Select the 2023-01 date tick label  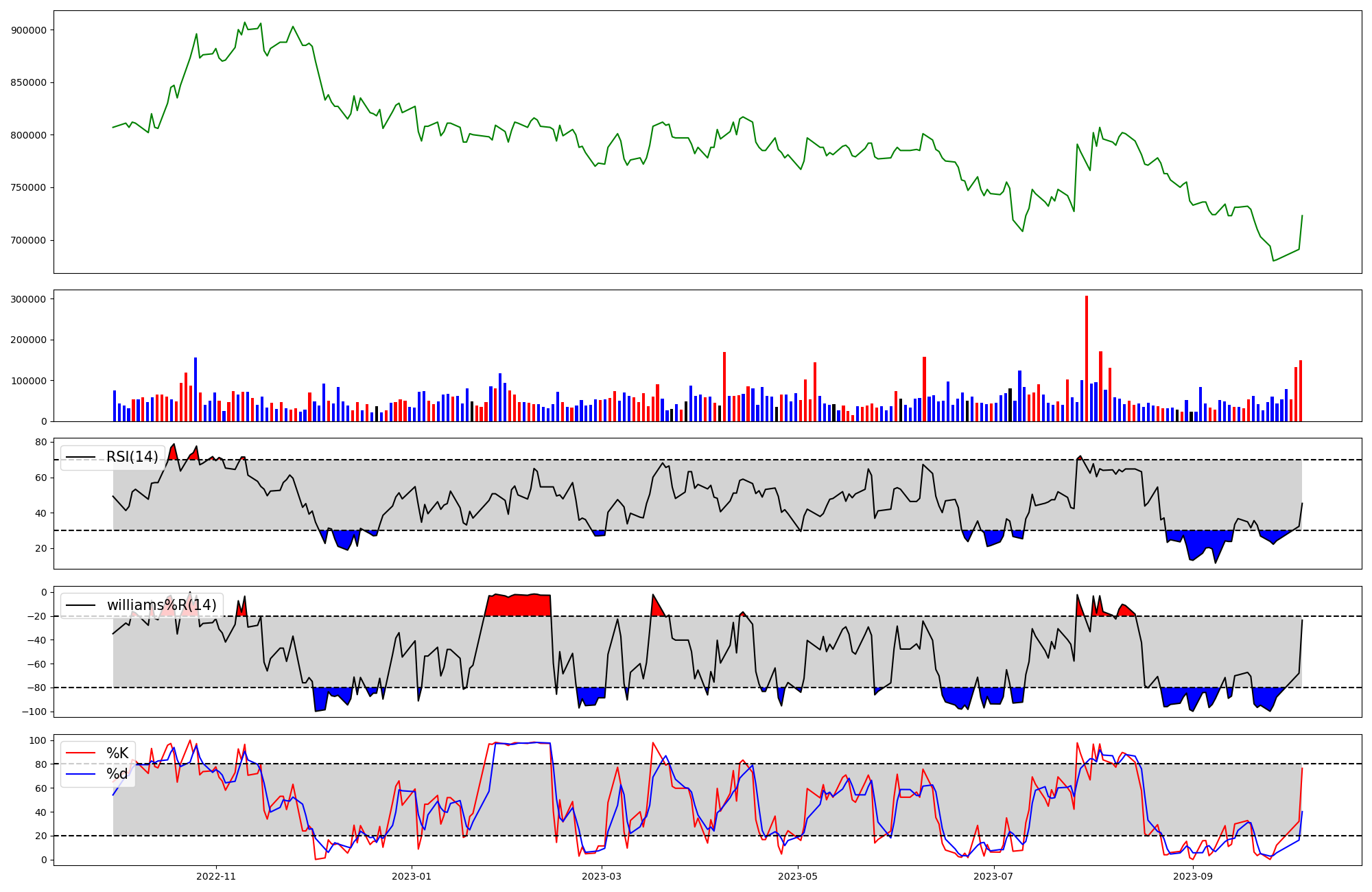coord(412,876)
